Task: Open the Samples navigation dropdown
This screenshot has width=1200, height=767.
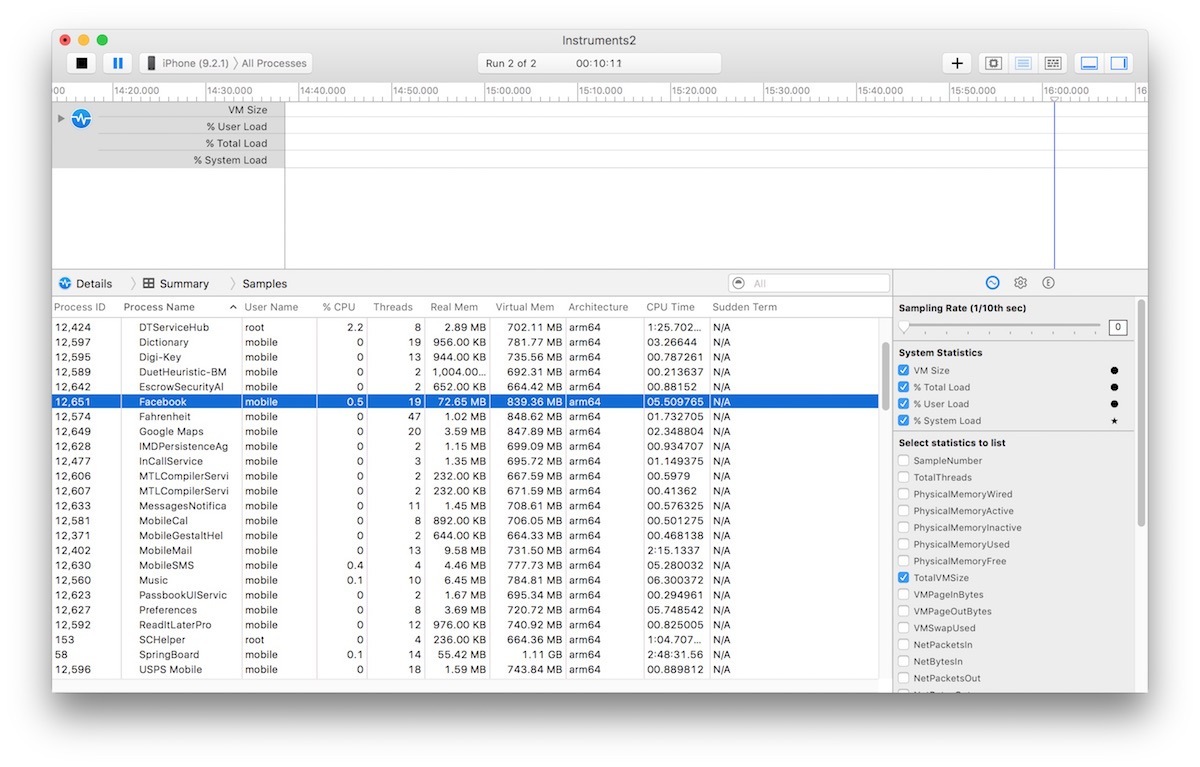Action: click(x=264, y=283)
